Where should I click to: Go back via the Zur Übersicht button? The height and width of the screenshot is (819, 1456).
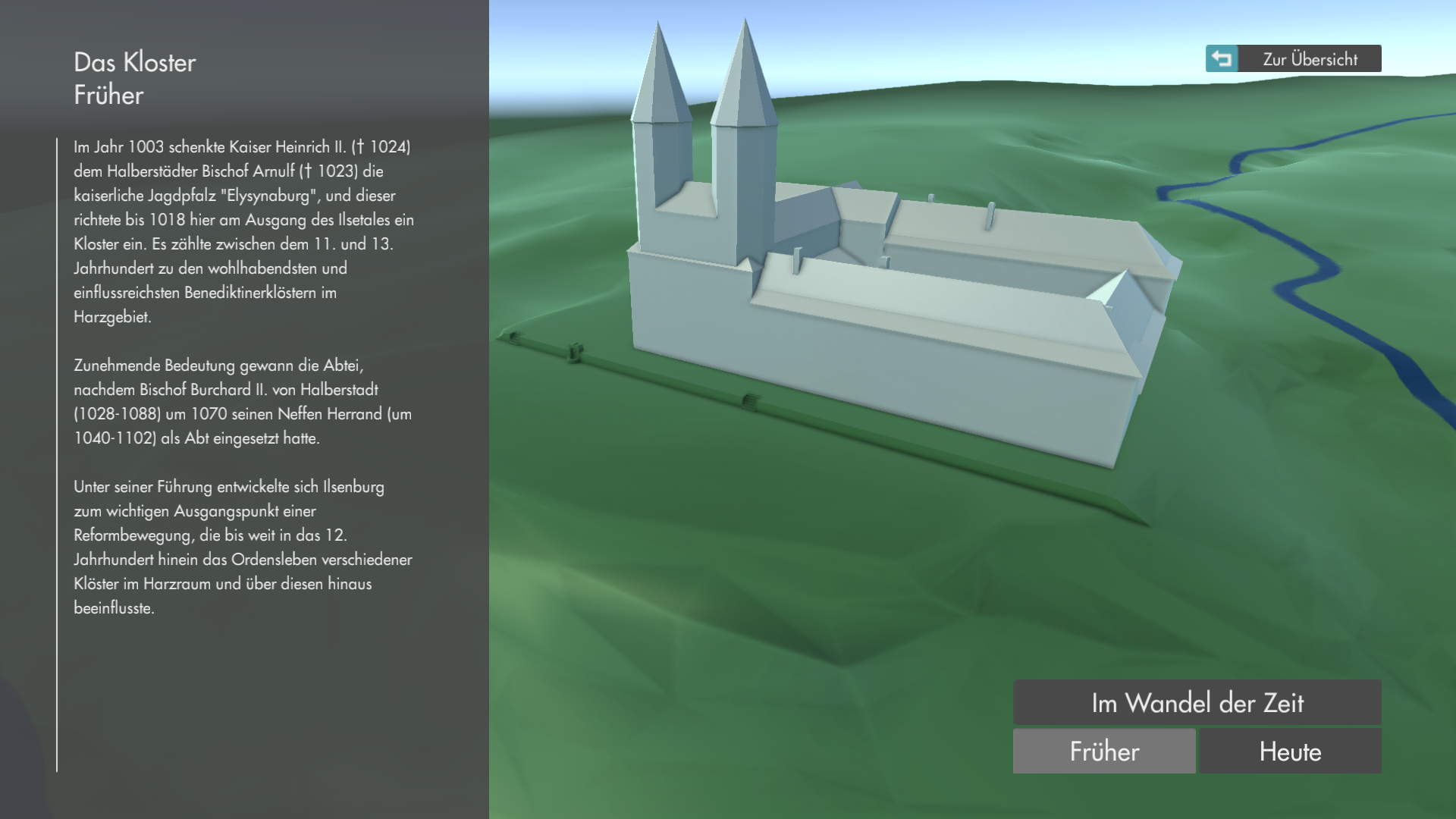pos(1294,58)
